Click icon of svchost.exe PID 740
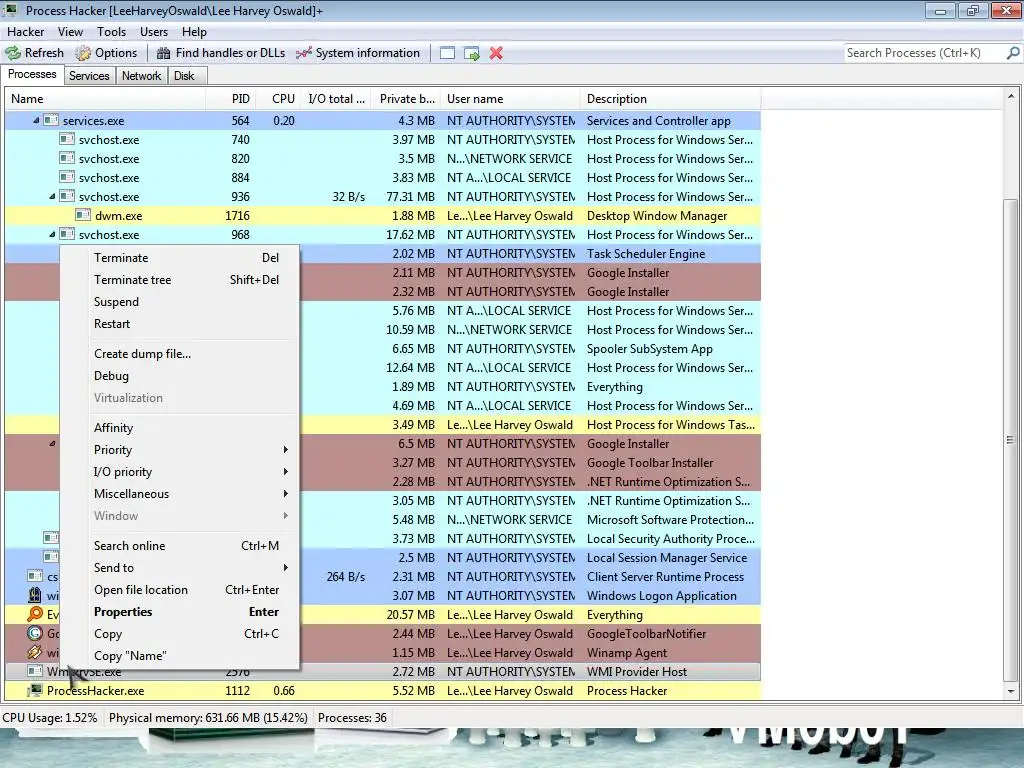This screenshot has width=1024, height=768. 67,139
